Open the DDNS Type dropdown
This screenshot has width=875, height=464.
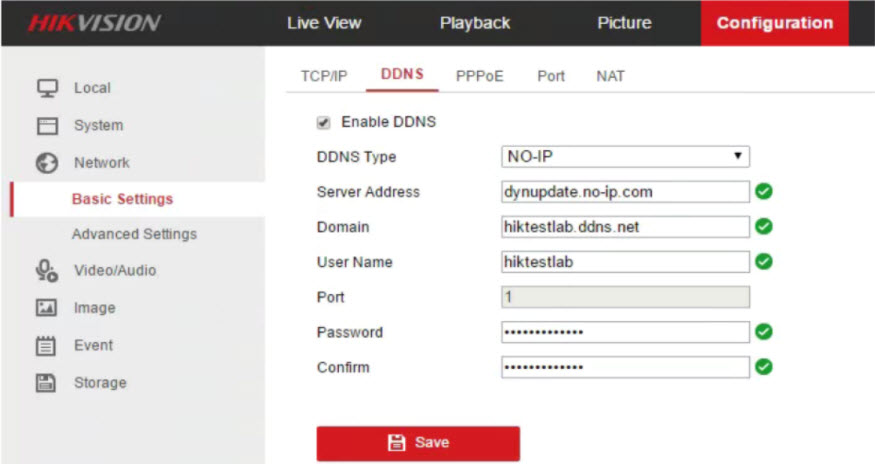(625, 157)
